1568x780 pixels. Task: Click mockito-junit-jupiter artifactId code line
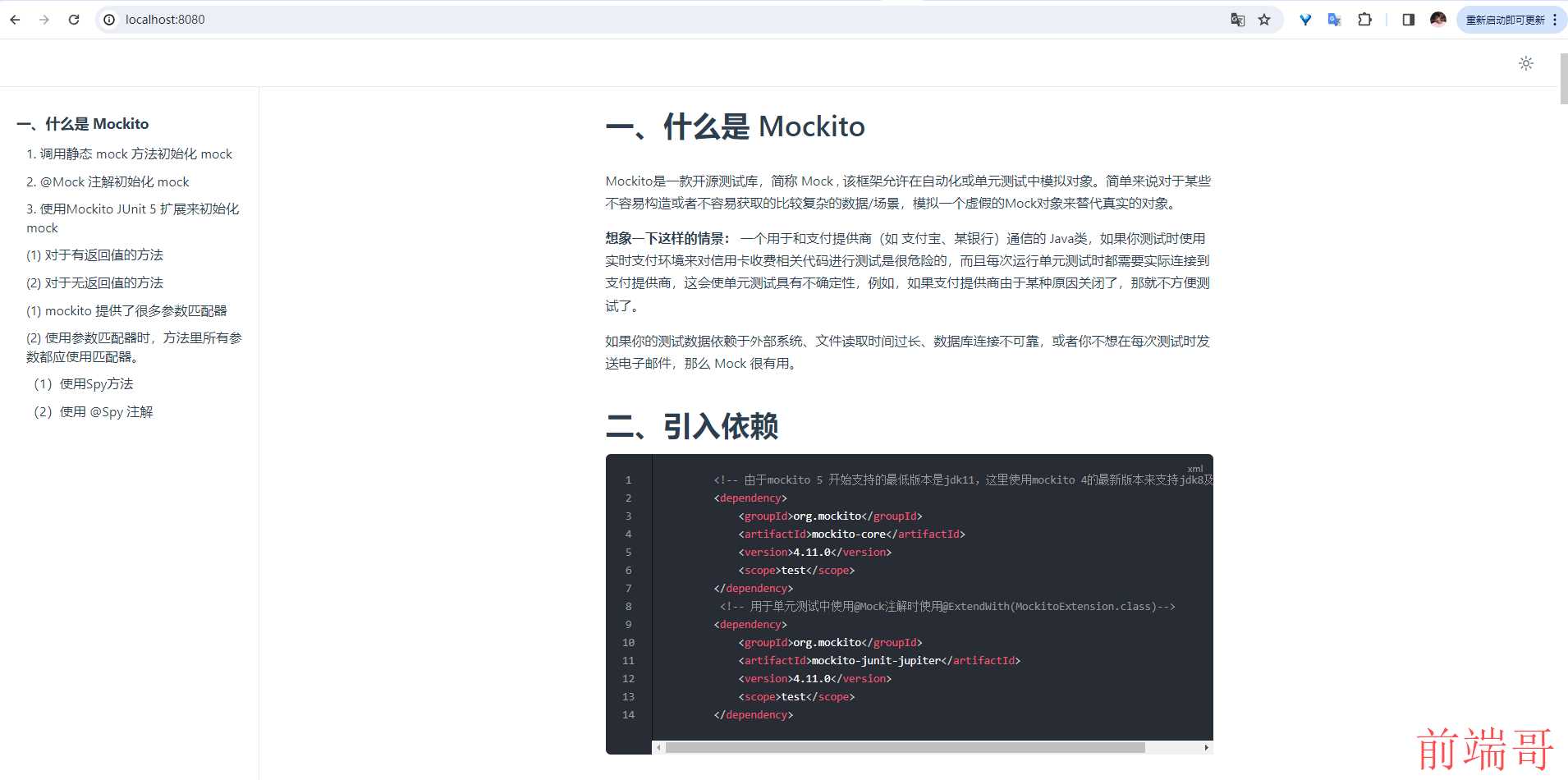coord(879,660)
